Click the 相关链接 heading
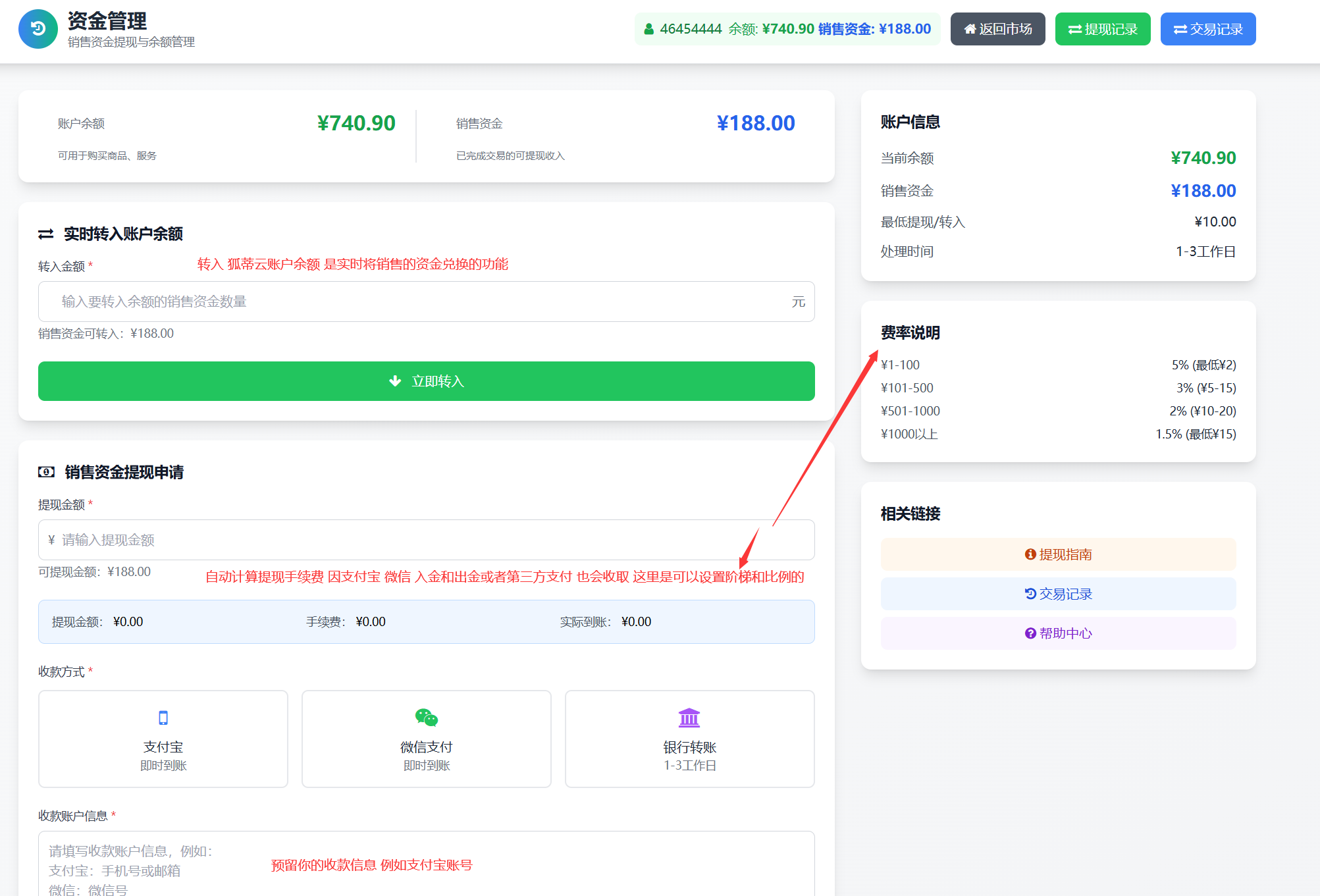Viewport: 1320px width, 896px height. click(911, 514)
